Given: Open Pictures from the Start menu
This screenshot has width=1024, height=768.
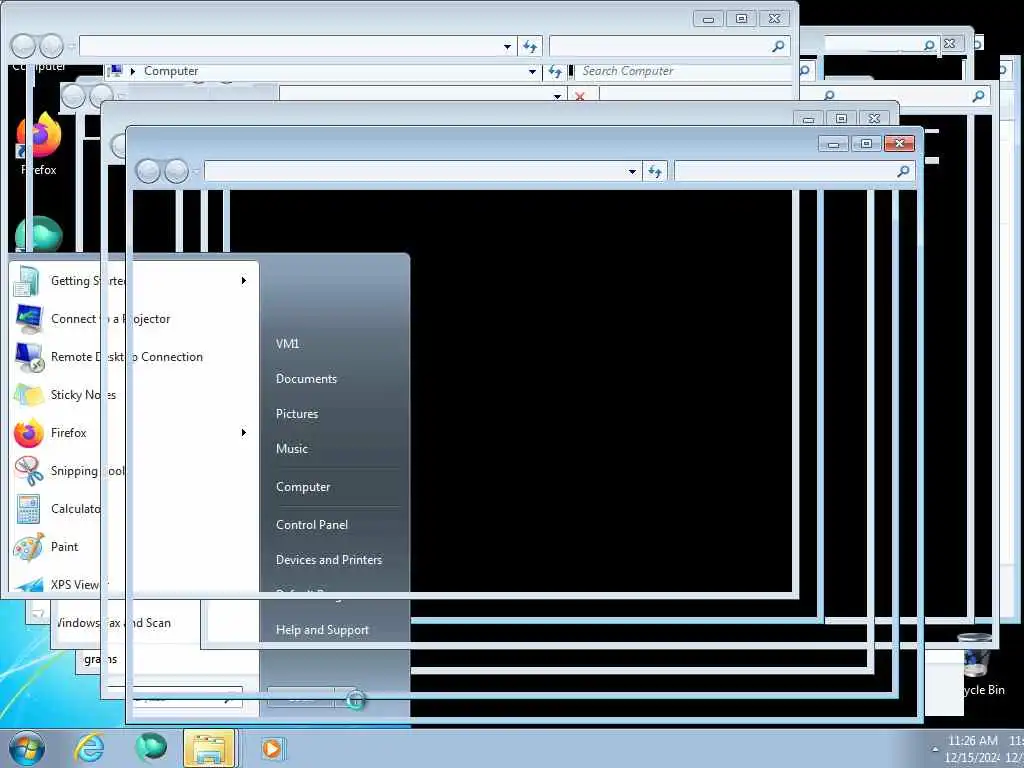Looking at the screenshot, I should (x=297, y=414).
